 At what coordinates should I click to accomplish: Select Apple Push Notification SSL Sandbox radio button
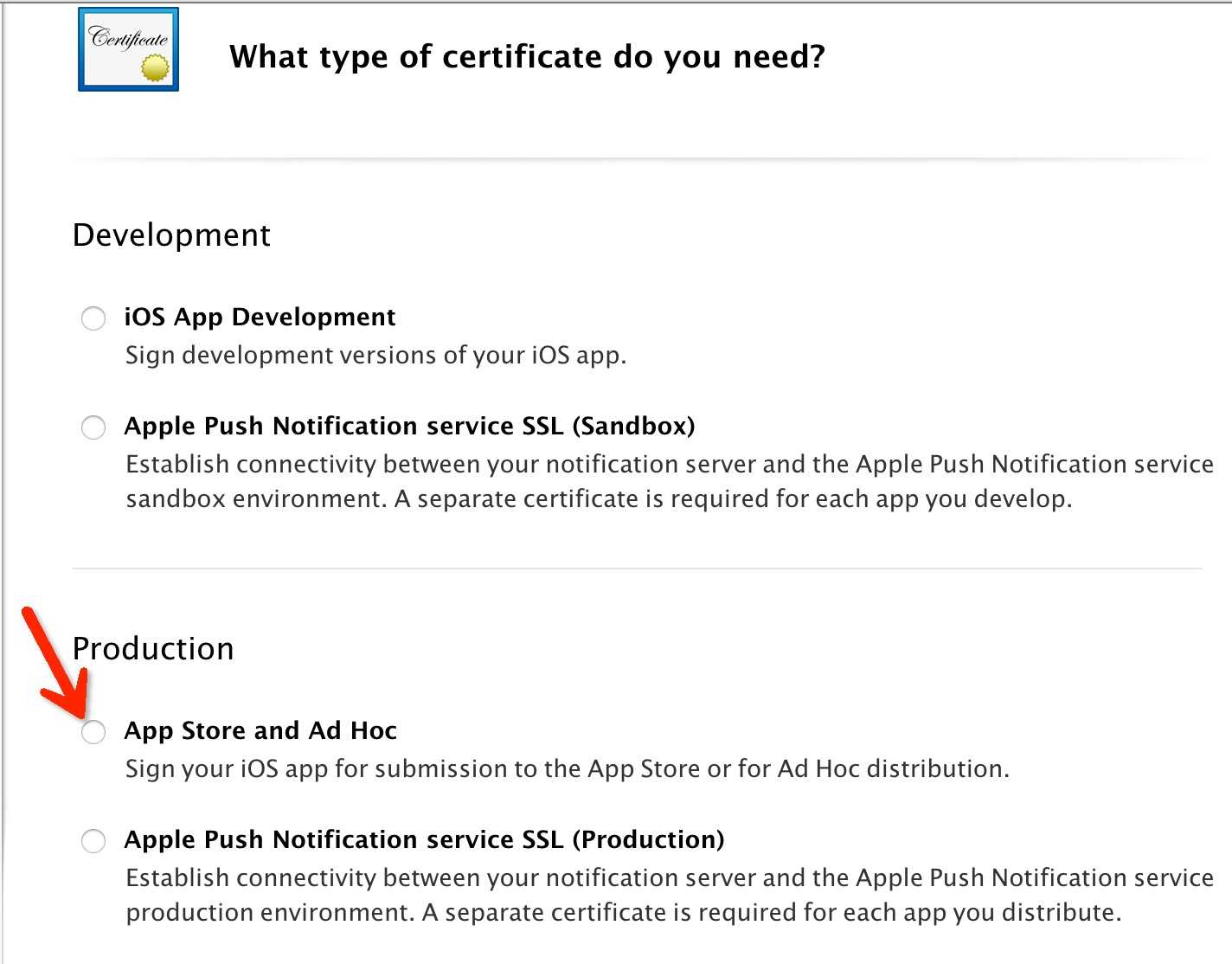[93, 427]
